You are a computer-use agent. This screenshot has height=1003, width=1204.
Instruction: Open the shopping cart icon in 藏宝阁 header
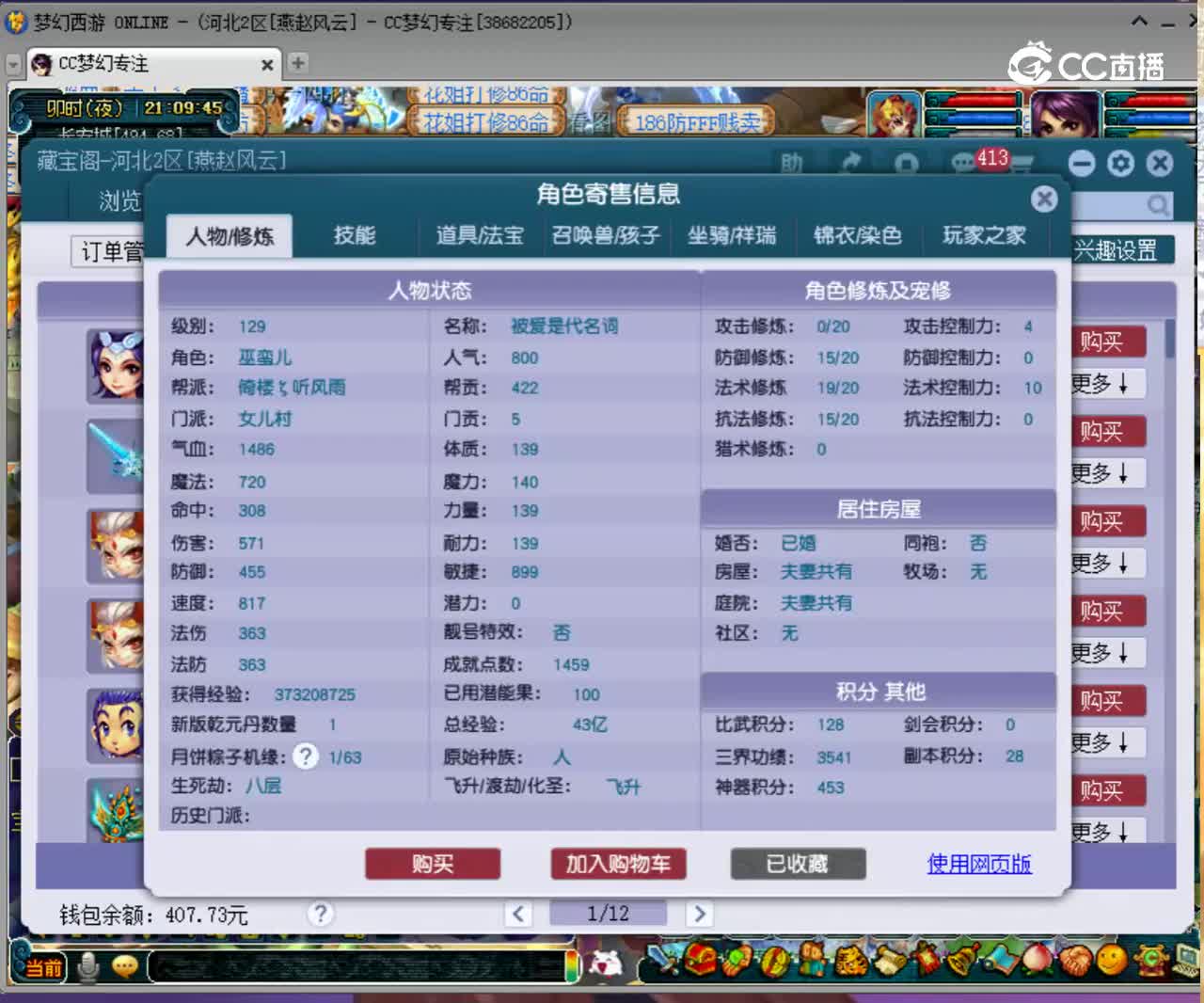coord(1022,164)
